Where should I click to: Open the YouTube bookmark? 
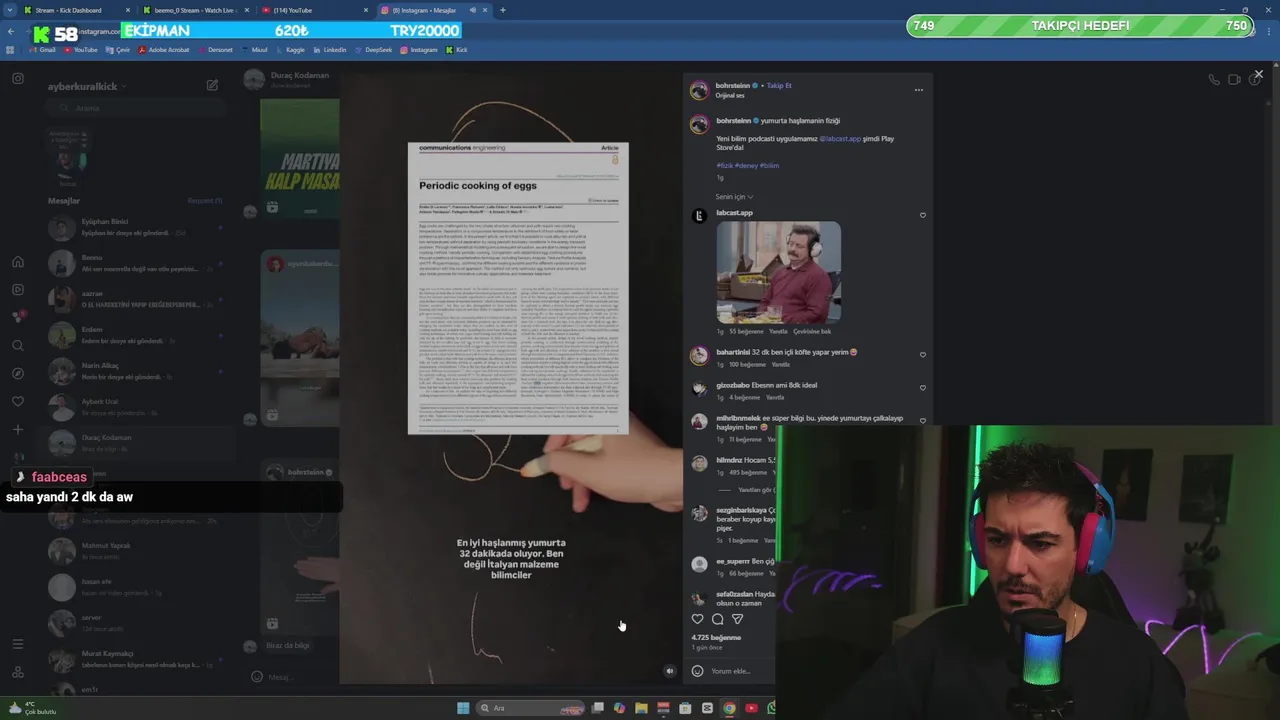80,49
